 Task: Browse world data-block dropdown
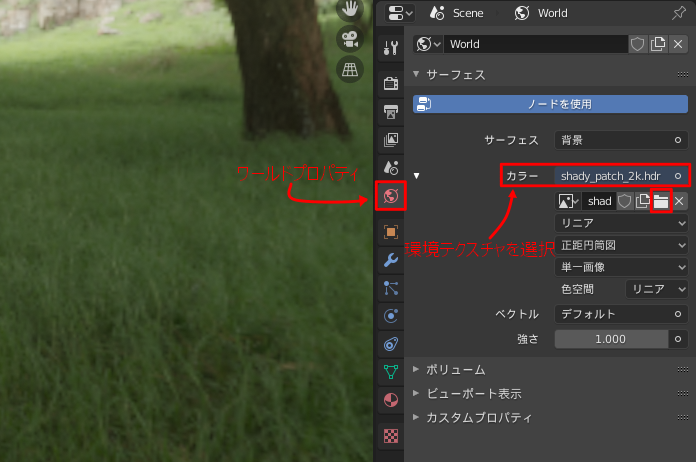click(x=428, y=44)
